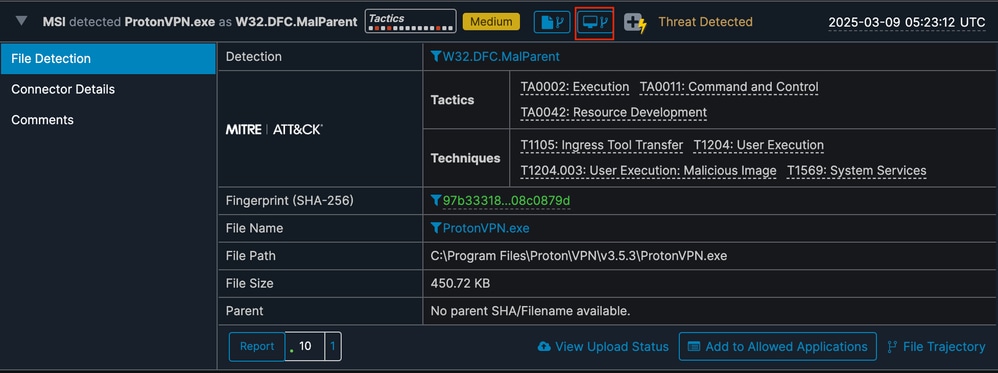This screenshot has width=998, height=373.
Task: Click MSI computer name in header
Action: pos(54,22)
